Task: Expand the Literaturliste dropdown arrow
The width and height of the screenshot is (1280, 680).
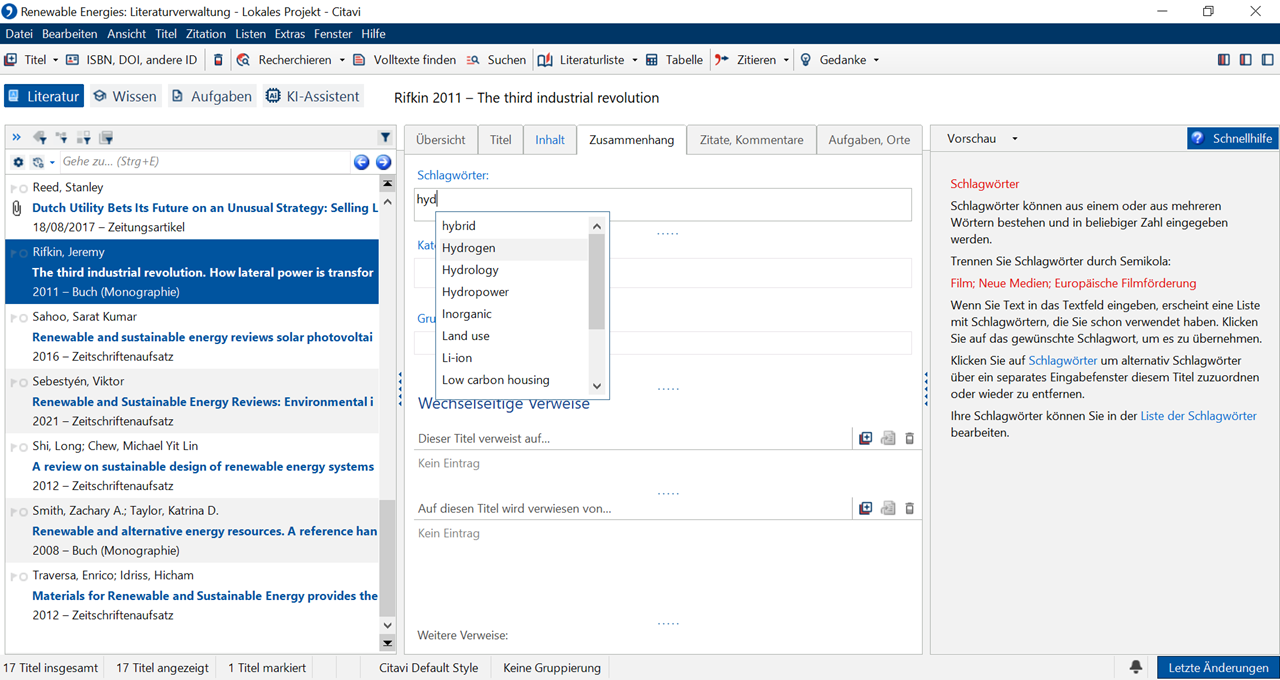Action: (x=633, y=60)
